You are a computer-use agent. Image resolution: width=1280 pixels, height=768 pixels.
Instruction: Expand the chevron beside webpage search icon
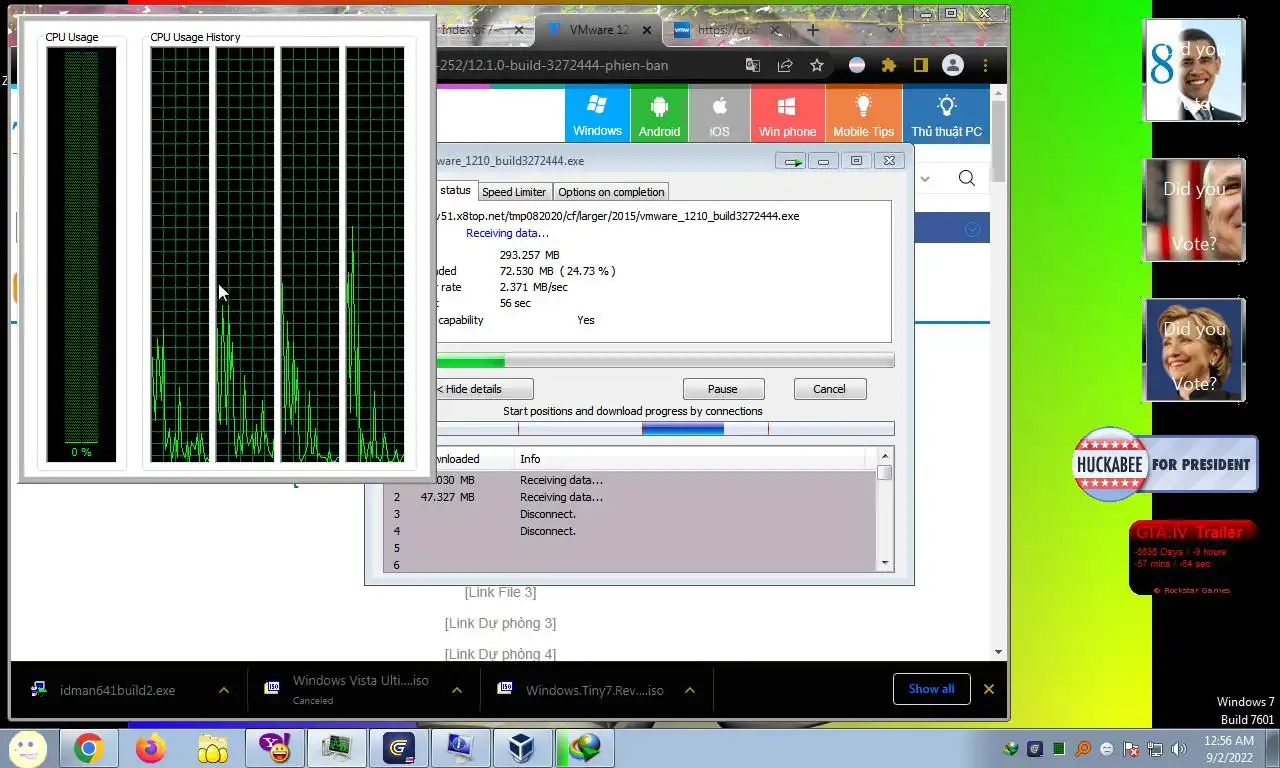click(926, 179)
